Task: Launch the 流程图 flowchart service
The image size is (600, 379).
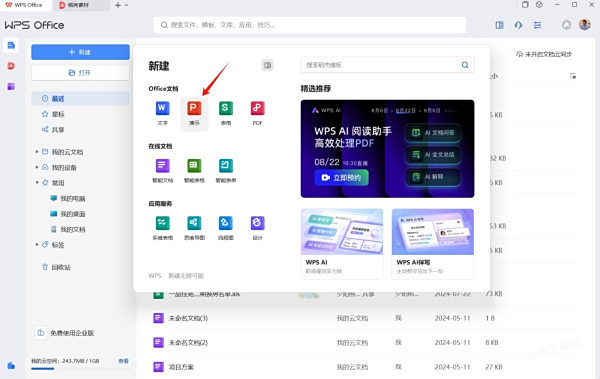Action: (x=226, y=228)
